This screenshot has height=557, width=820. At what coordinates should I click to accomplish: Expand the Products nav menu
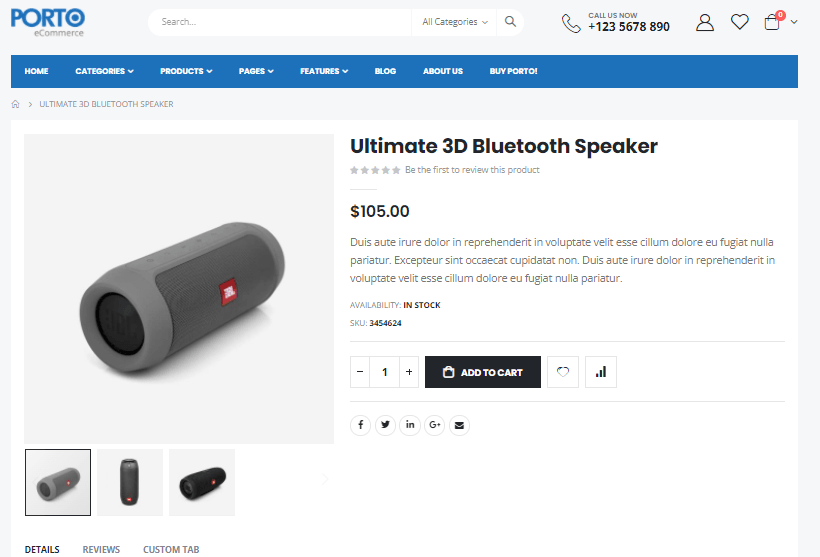[x=186, y=71]
